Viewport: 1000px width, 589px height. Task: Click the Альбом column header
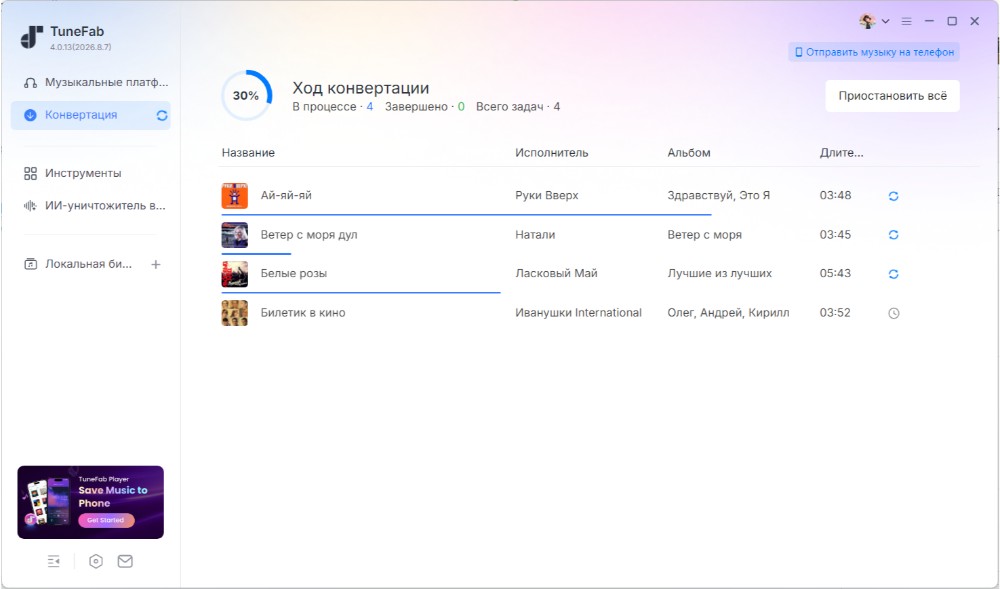coord(689,153)
